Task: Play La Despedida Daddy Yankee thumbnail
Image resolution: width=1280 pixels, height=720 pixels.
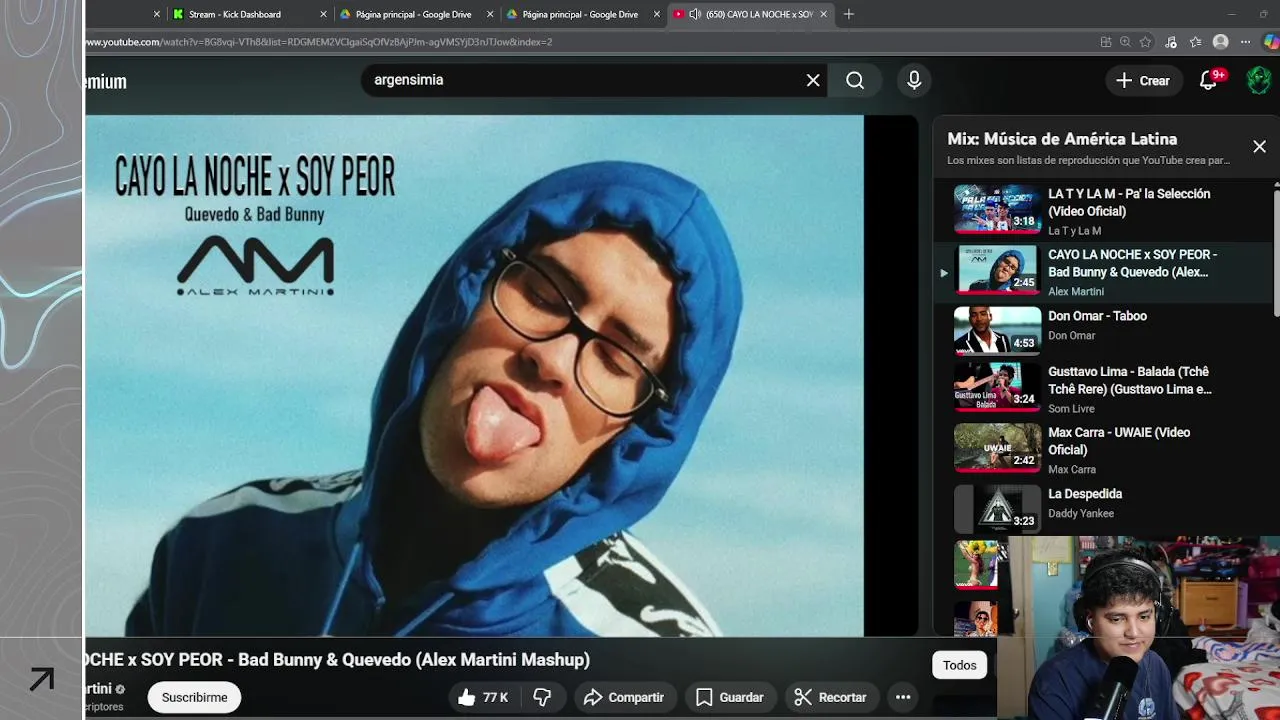Action: pos(997,508)
